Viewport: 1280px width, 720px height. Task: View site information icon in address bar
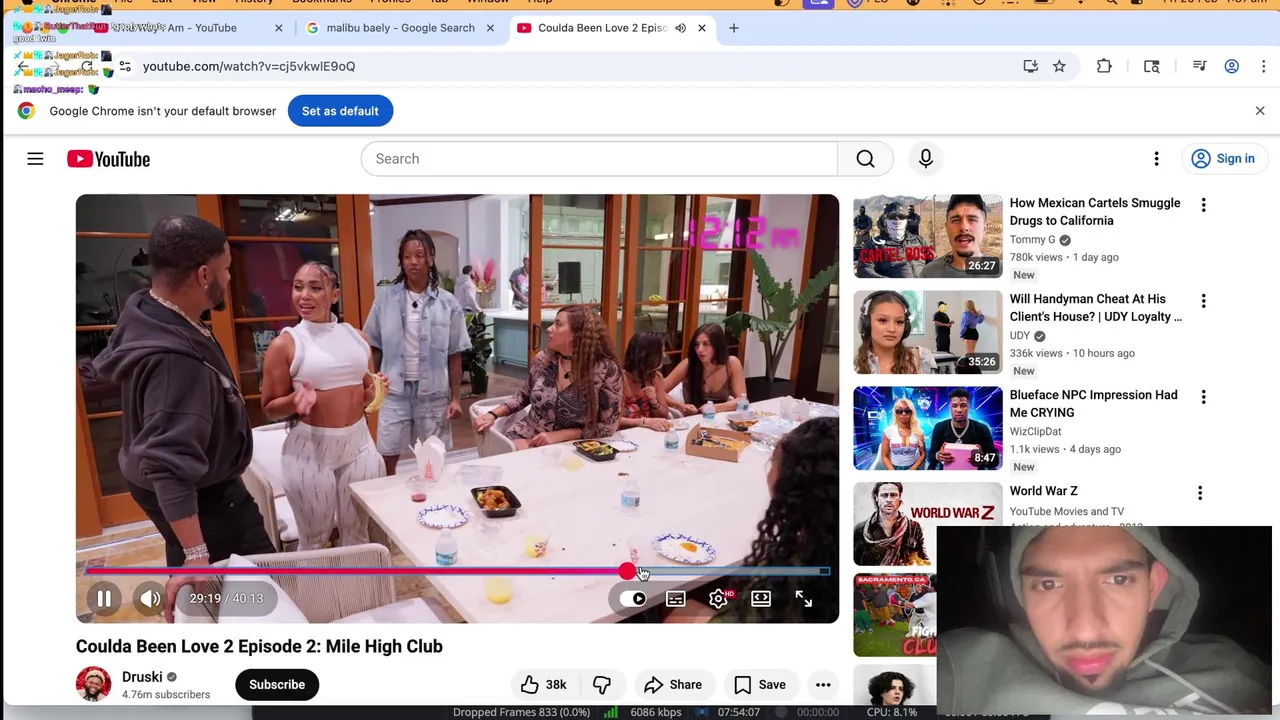[125, 66]
